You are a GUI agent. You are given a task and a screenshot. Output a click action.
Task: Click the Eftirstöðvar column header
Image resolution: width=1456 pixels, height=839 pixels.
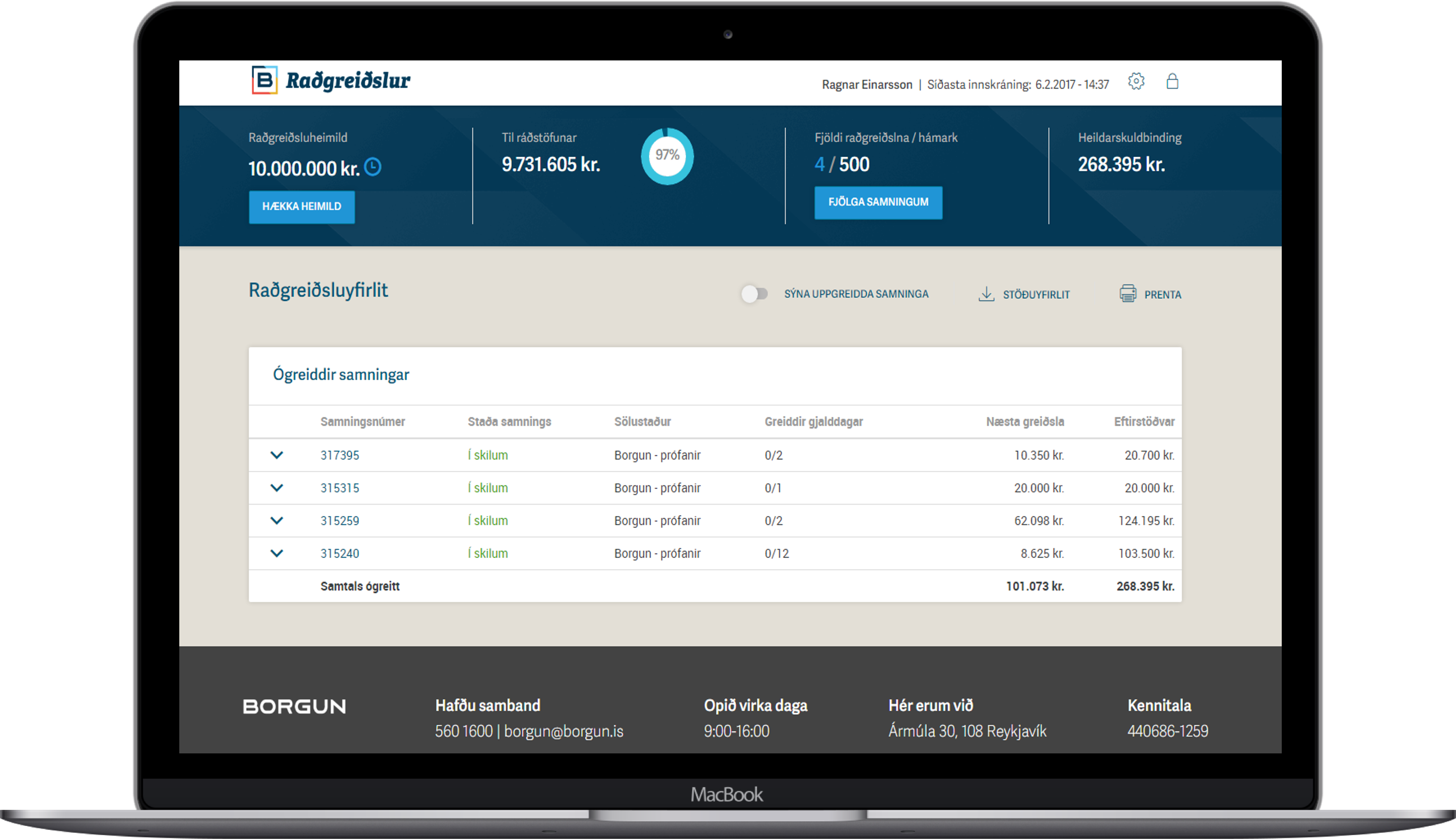coord(1144,422)
